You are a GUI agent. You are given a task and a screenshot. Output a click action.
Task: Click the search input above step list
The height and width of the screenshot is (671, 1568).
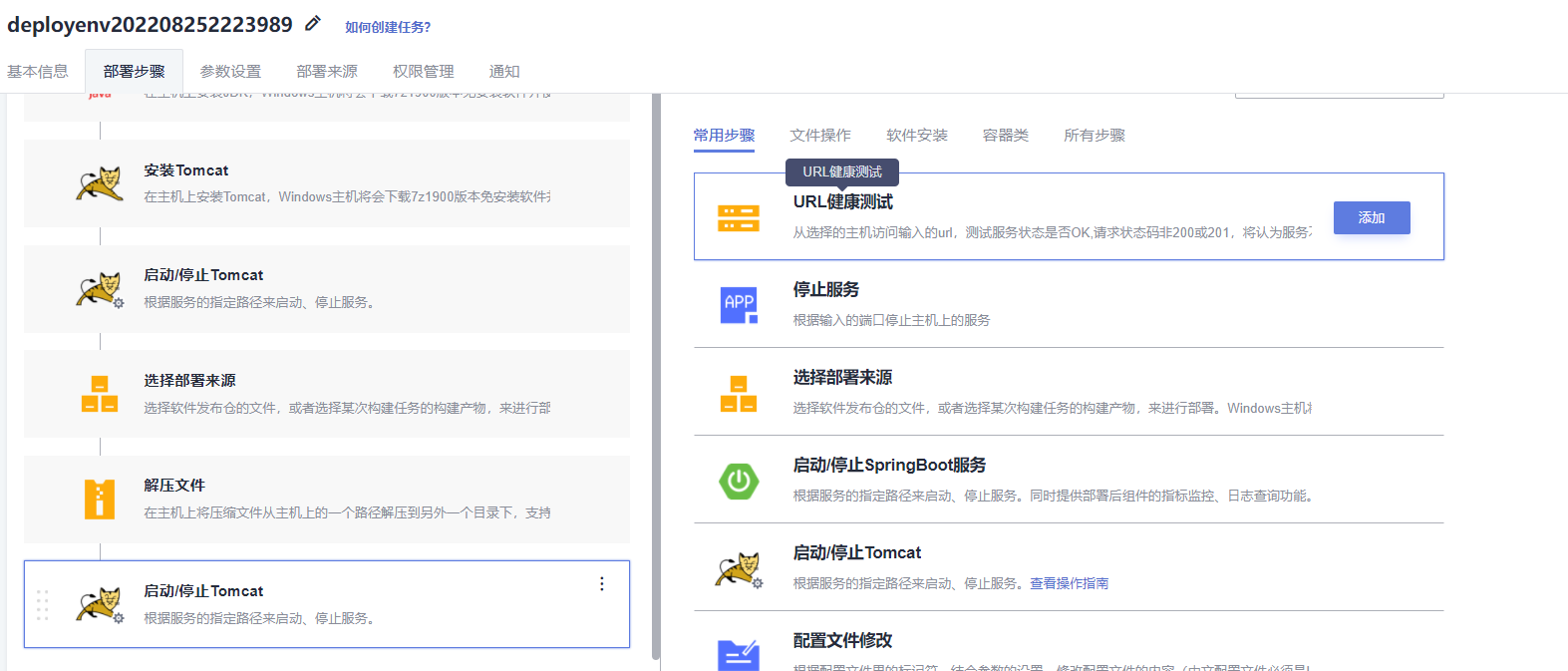click(x=1339, y=95)
